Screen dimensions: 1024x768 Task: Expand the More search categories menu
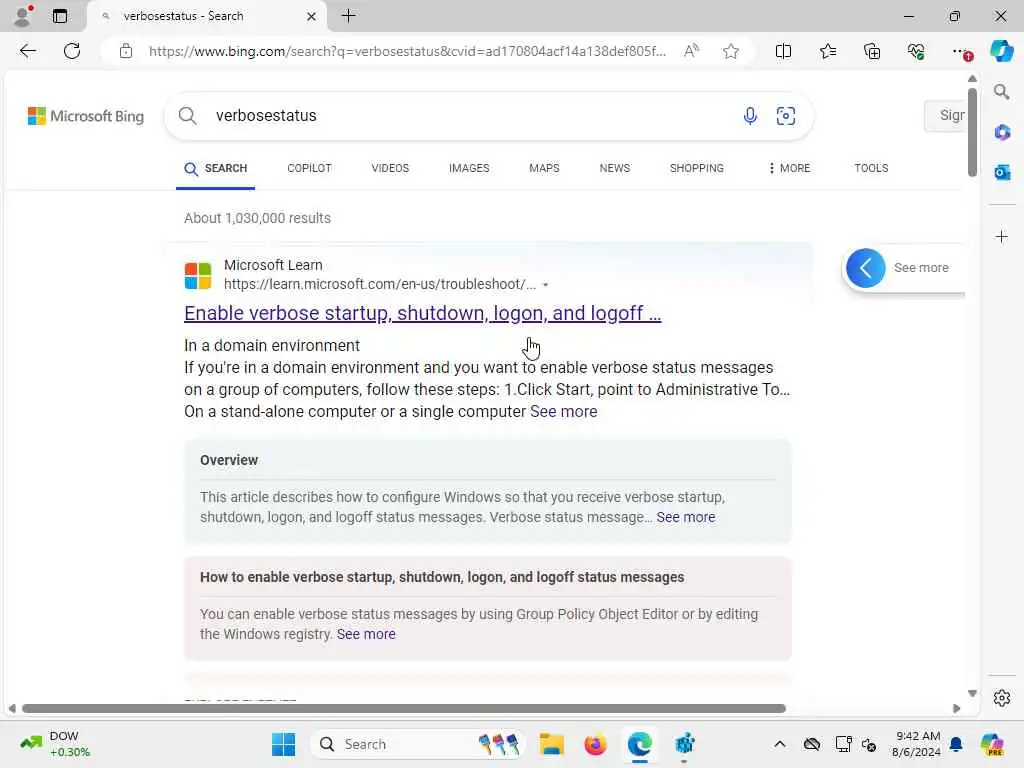tap(789, 168)
